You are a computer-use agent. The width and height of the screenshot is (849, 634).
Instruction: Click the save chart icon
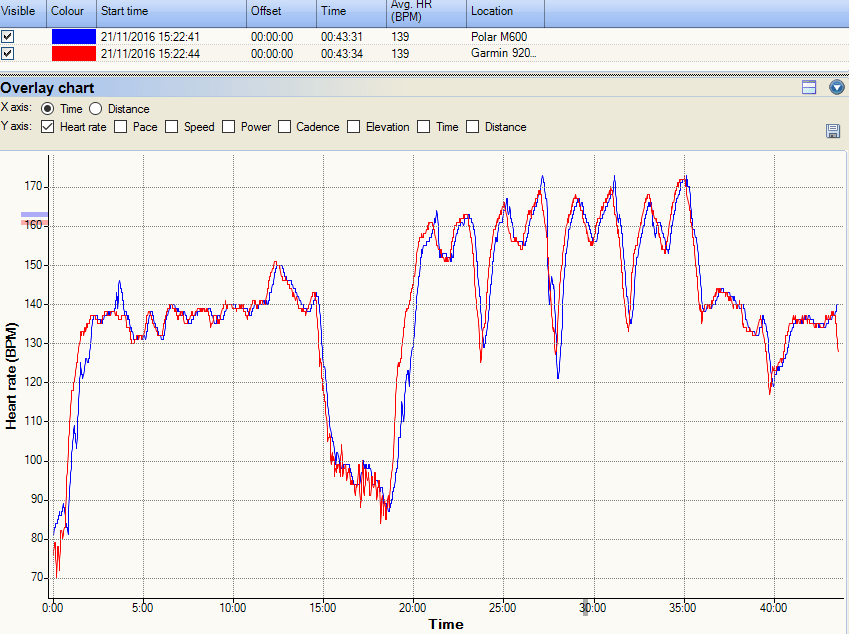click(832, 131)
